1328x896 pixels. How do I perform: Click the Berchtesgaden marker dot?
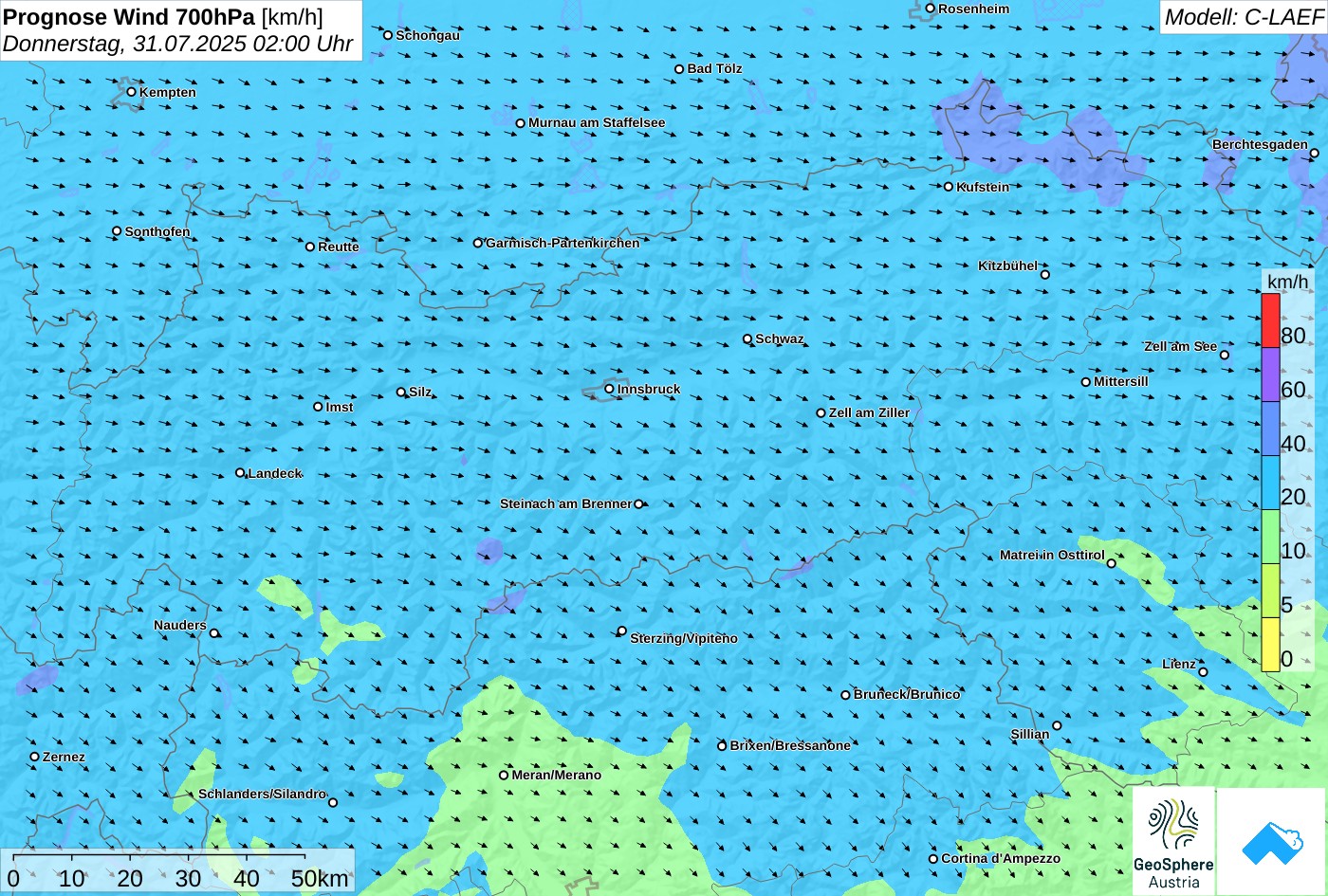pos(1314,153)
